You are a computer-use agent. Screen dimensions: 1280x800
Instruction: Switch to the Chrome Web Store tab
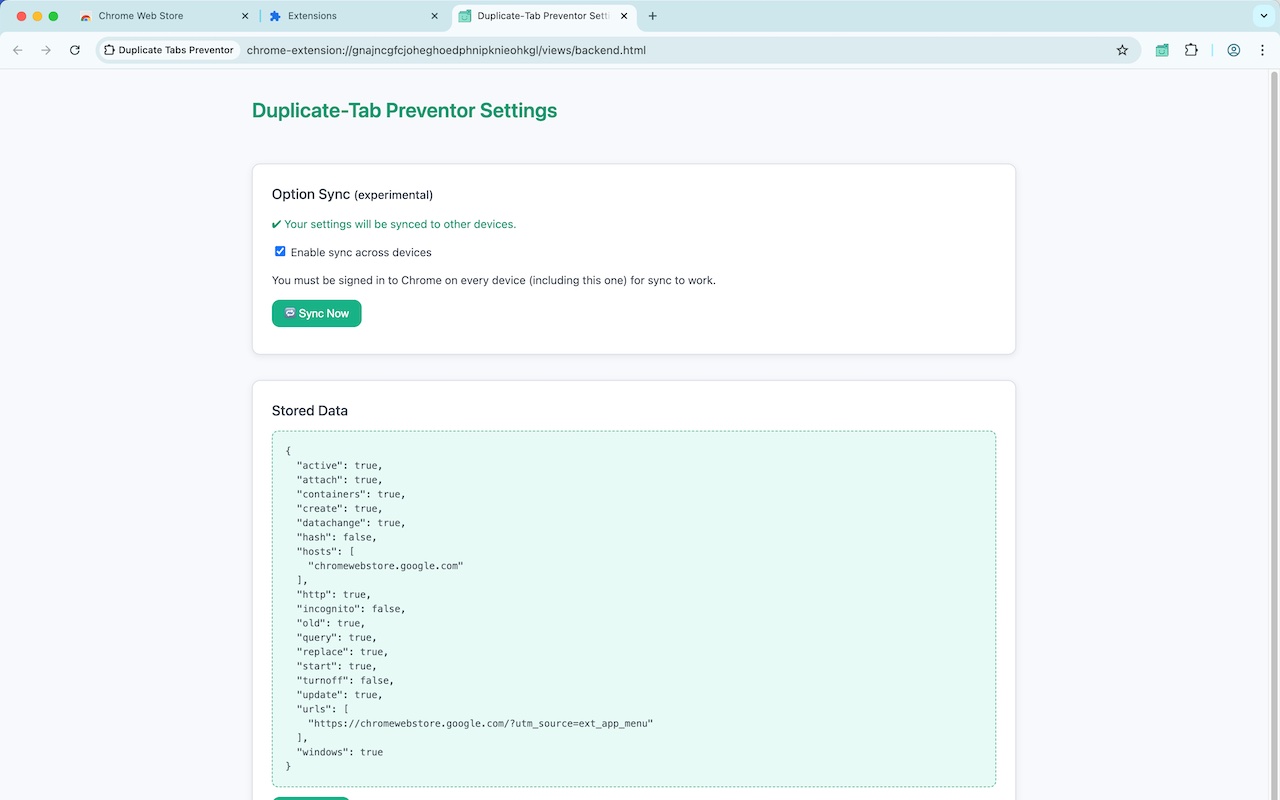[x=165, y=16]
